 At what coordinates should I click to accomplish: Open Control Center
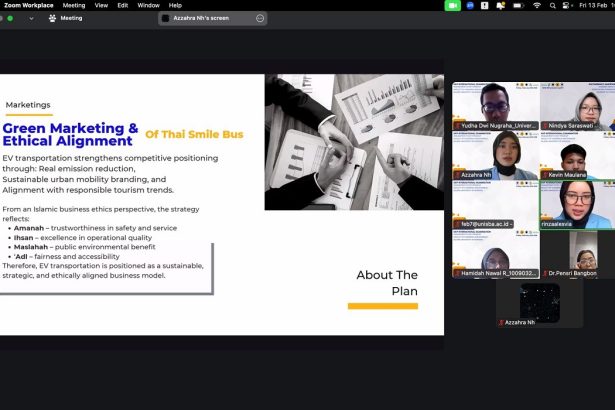[x=567, y=5]
